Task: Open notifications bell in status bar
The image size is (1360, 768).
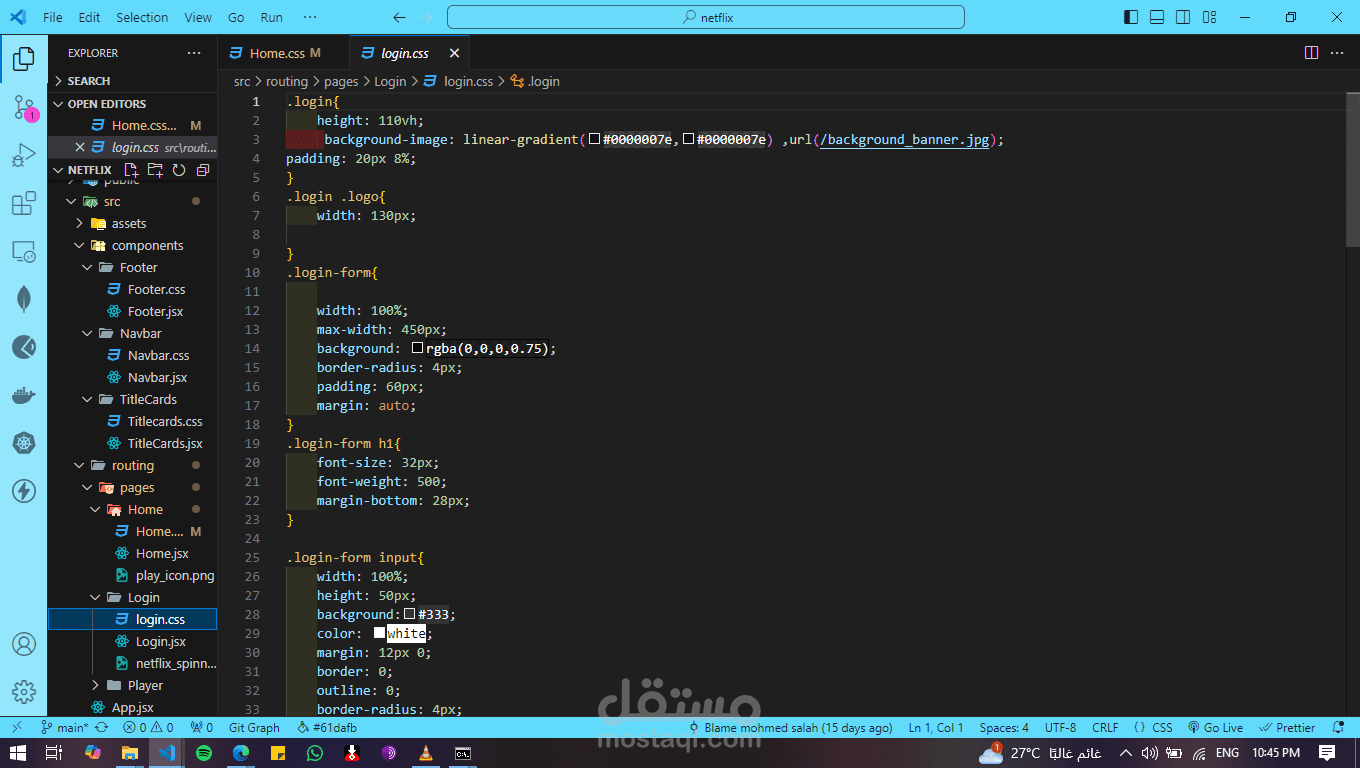Action: click(1338, 727)
